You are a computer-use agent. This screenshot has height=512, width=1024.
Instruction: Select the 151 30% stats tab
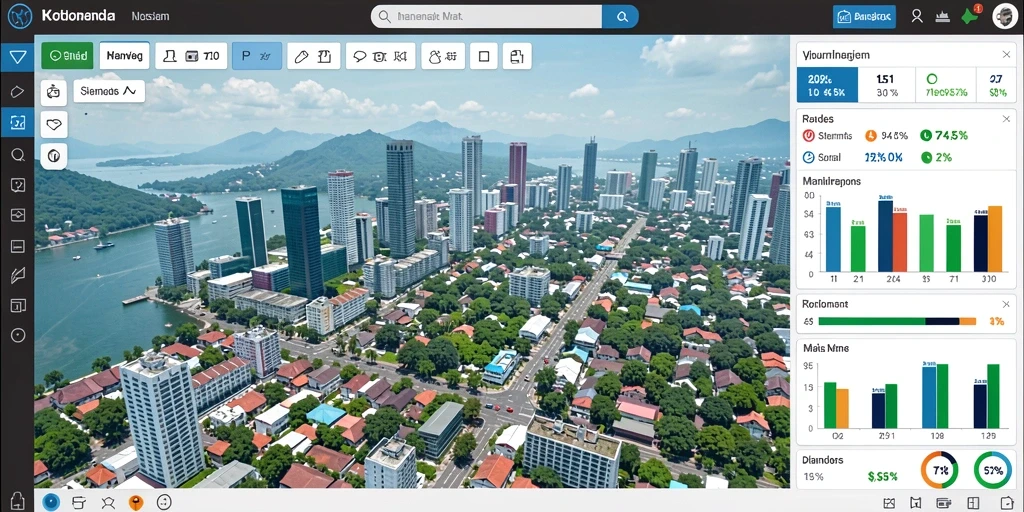click(887, 86)
